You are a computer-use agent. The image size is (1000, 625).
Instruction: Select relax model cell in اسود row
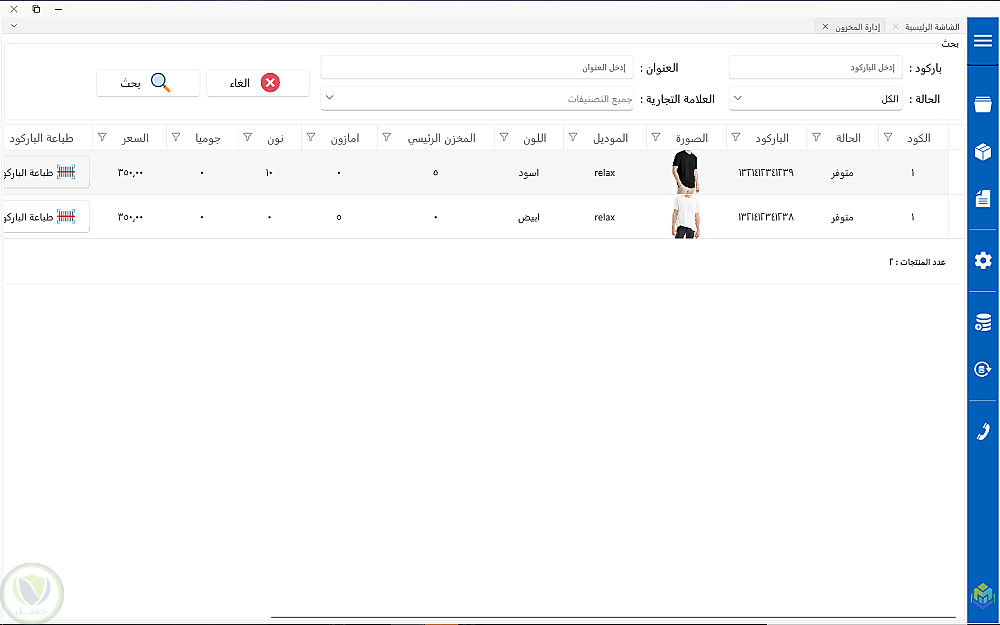pyautogui.click(x=605, y=173)
